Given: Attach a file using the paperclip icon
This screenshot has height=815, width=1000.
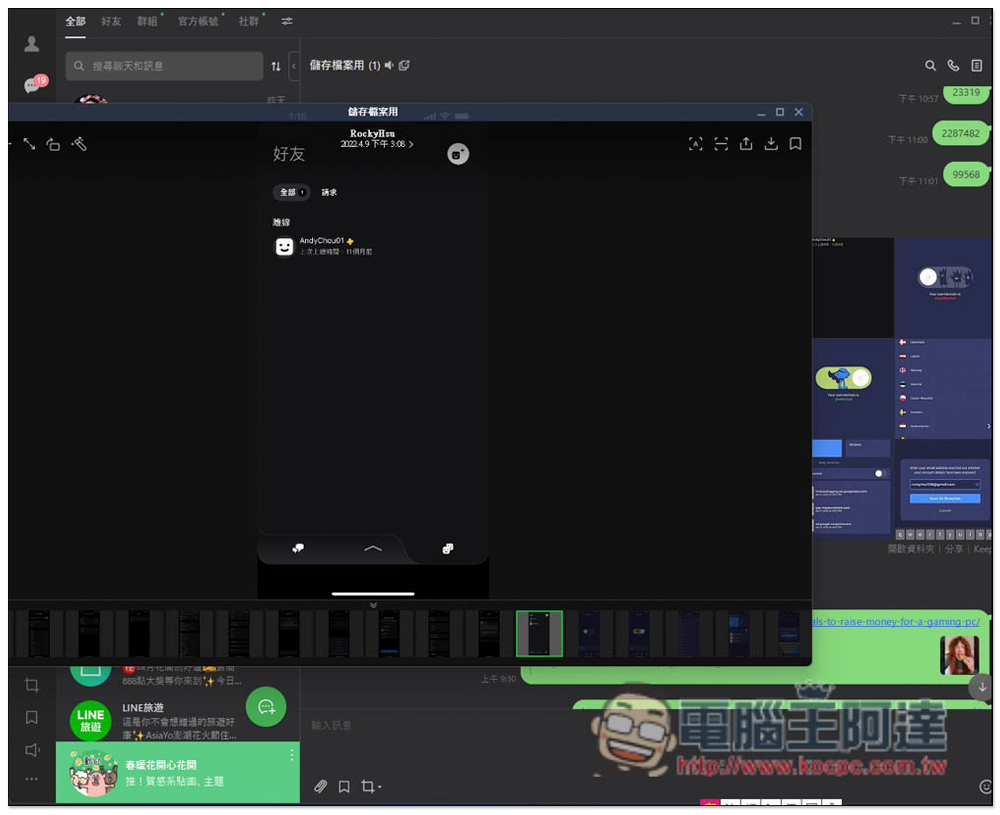Looking at the screenshot, I should (x=320, y=786).
